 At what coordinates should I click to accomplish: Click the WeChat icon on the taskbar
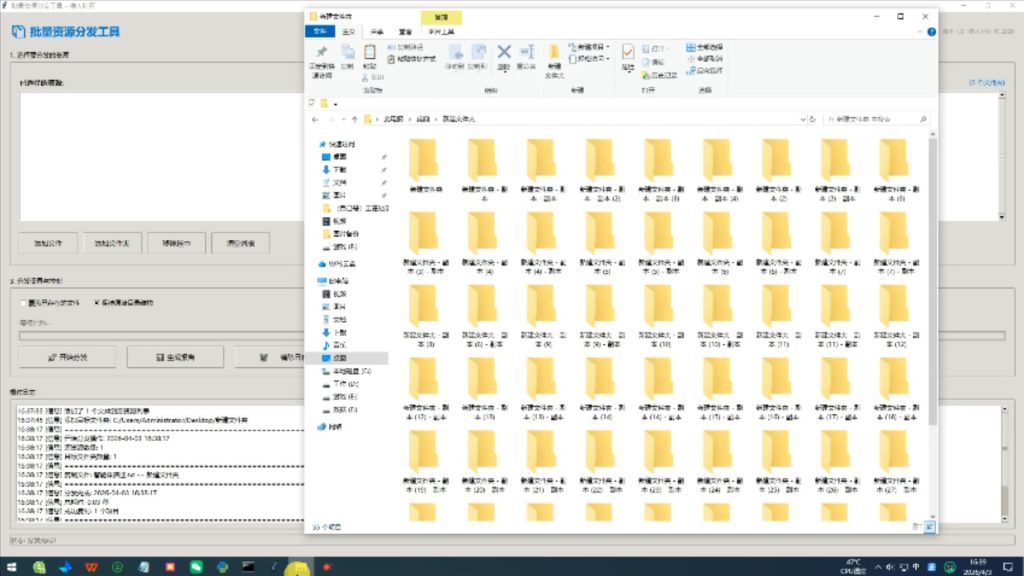[x=196, y=567]
